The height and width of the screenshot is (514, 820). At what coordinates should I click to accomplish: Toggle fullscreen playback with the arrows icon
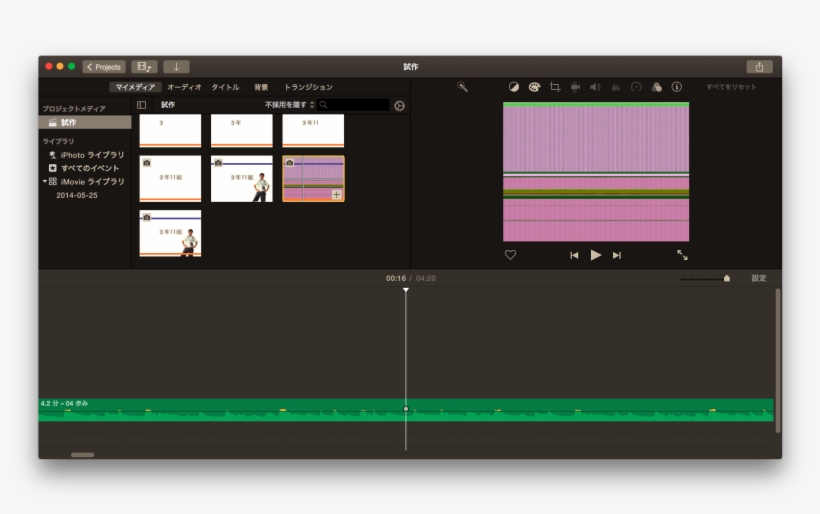(x=682, y=255)
